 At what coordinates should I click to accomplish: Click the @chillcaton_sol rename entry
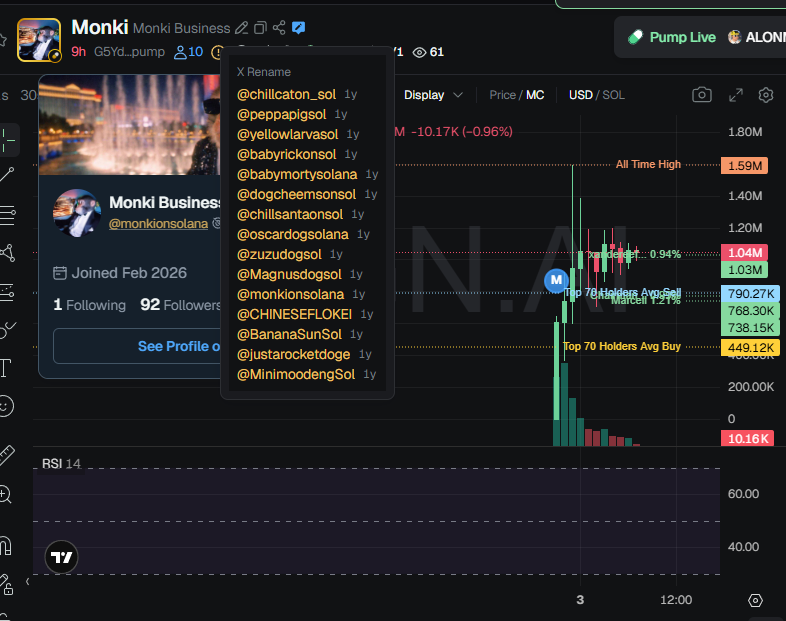(286, 94)
